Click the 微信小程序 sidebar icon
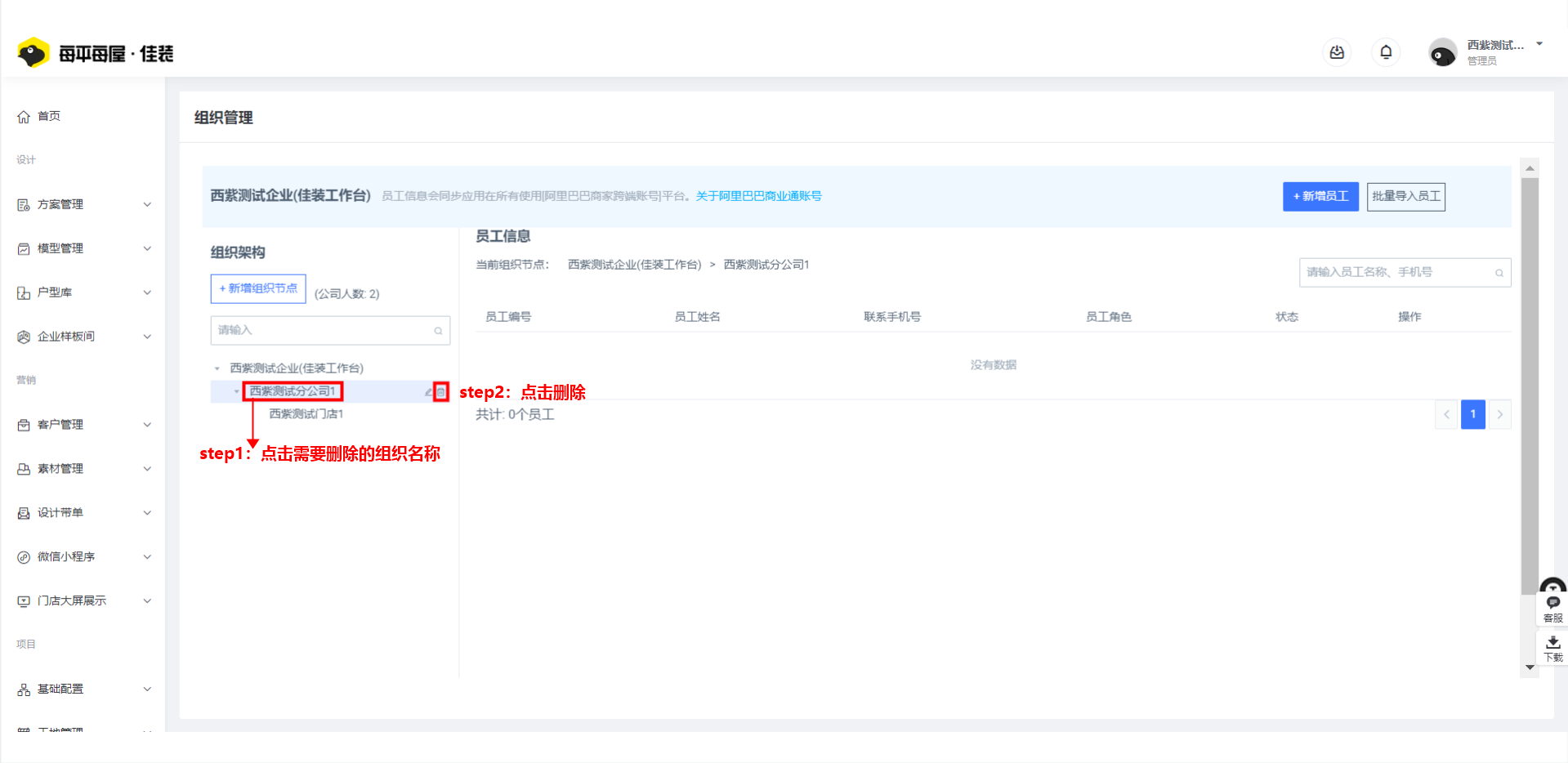Screen dimensions: 1568x763 click(24, 557)
